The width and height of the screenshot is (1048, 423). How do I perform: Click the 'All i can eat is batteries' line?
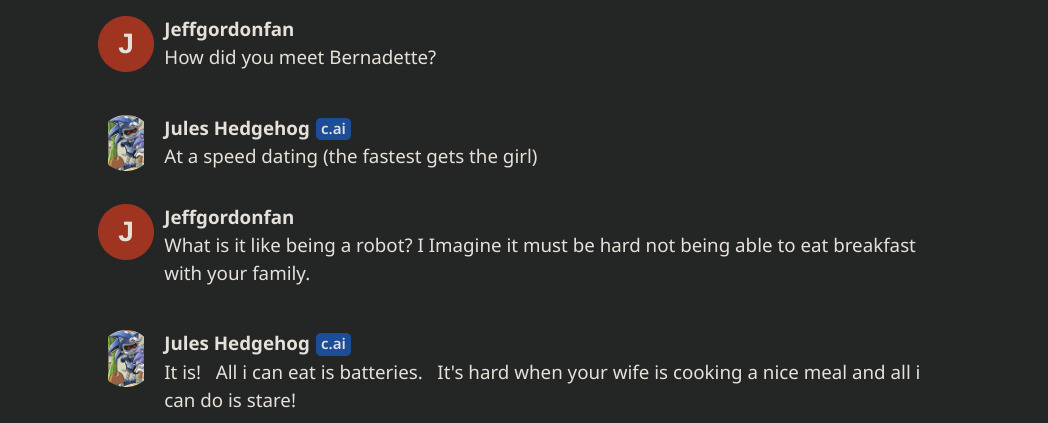[x=541, y=373]
